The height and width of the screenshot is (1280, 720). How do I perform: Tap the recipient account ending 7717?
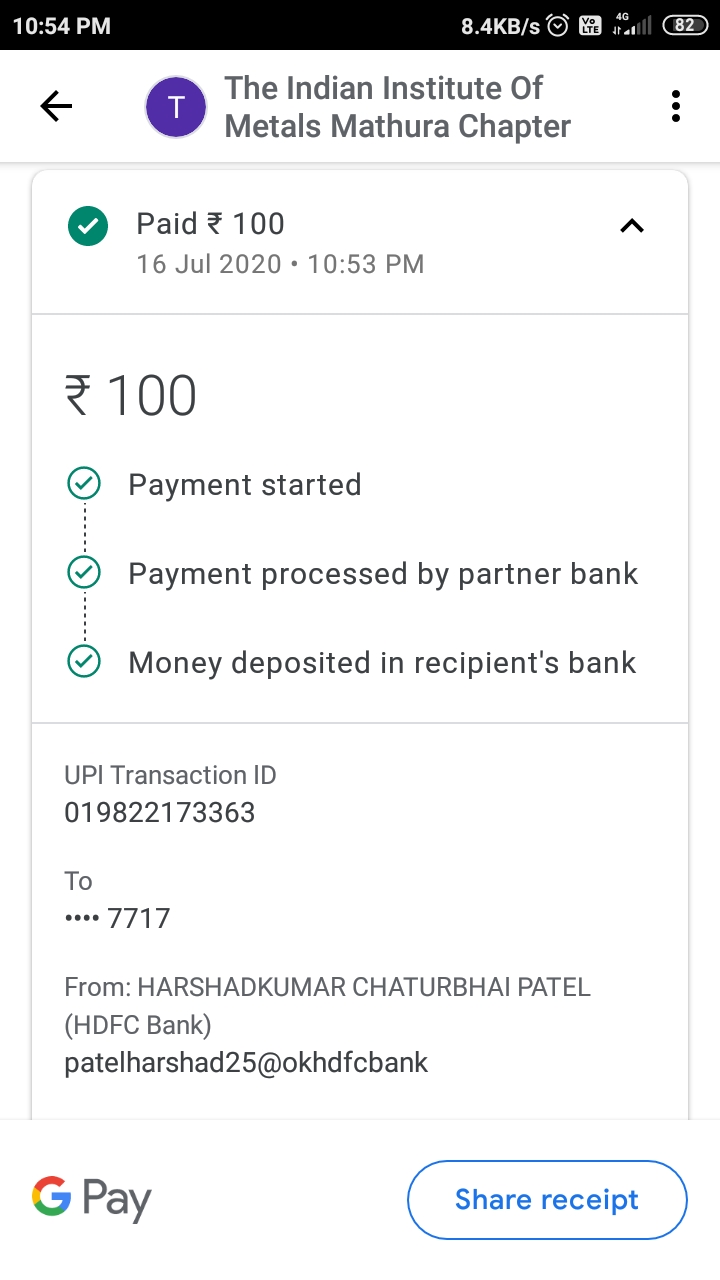118,917
